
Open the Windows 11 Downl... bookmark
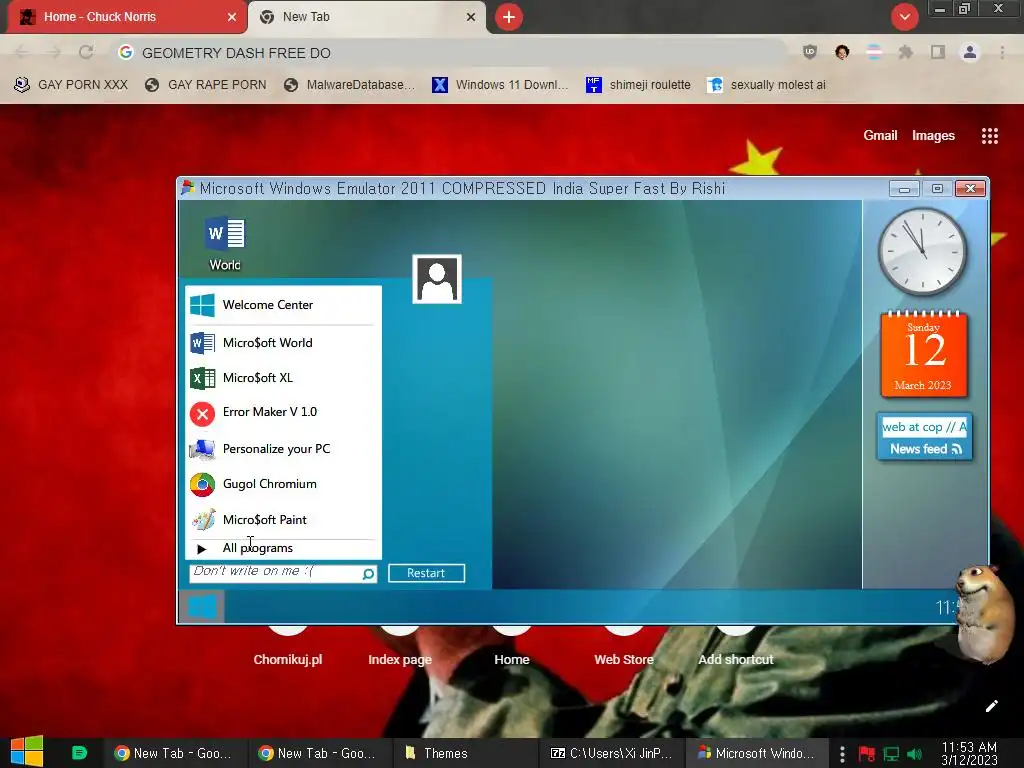[x=501, y=85]
